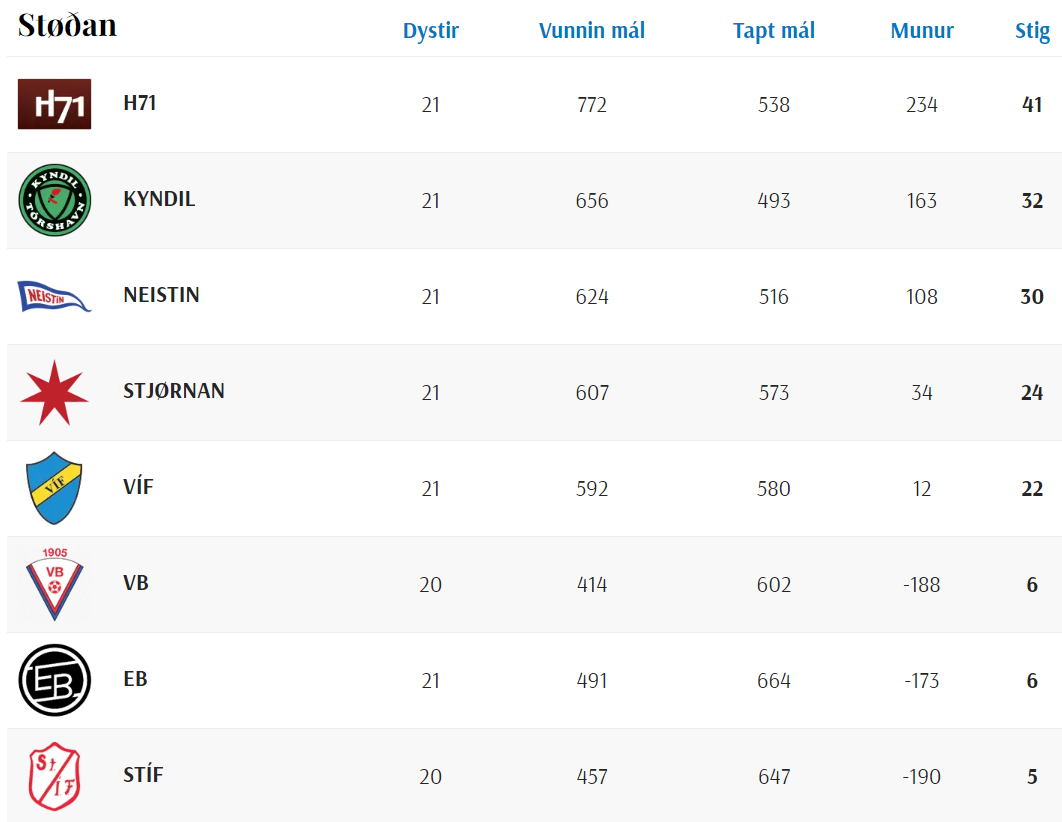Click the STÍF team name
This screenshot has height=822, width=1062.
pos(143,775)
